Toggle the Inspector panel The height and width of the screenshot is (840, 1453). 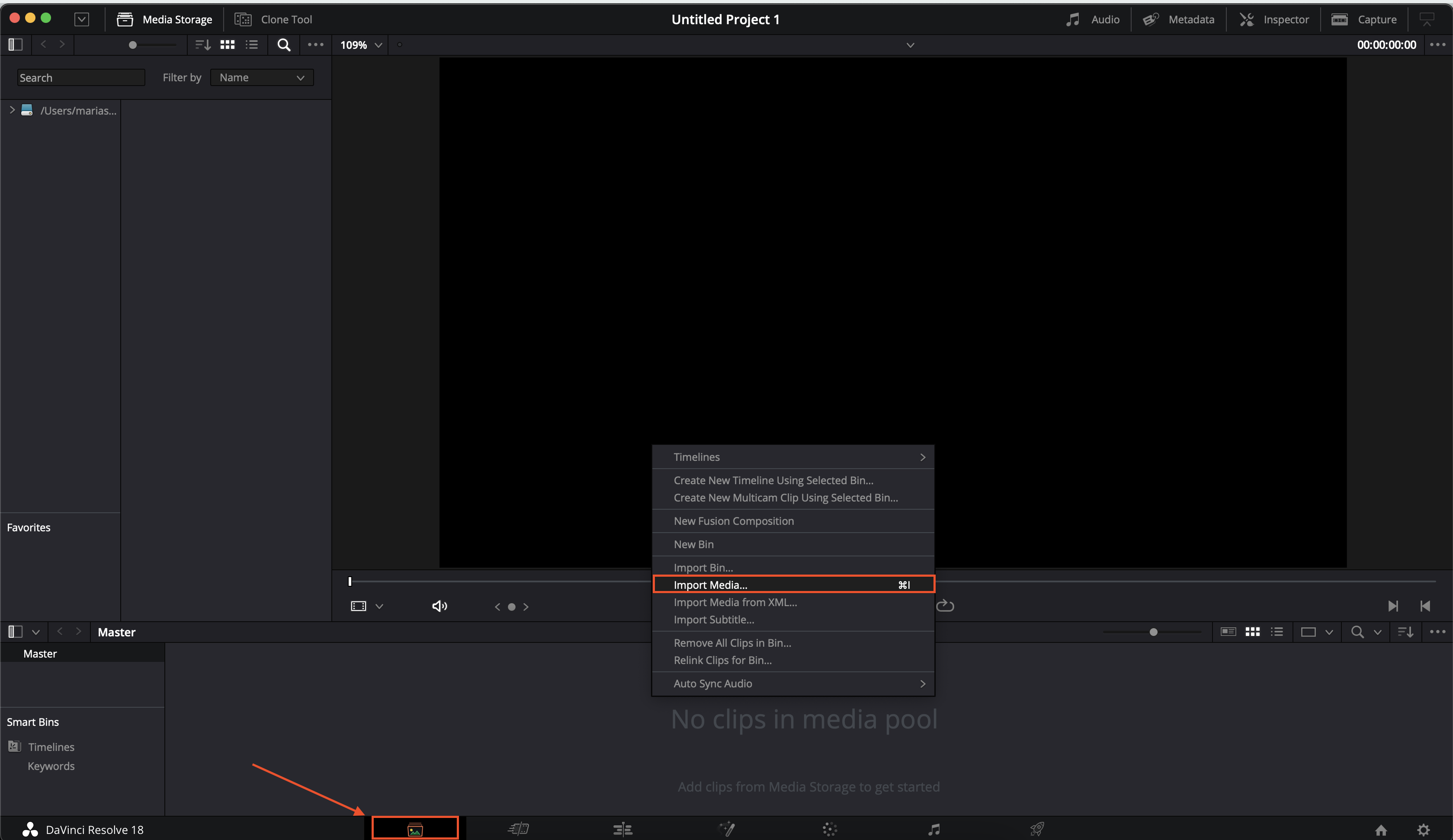click(1274, 19)
